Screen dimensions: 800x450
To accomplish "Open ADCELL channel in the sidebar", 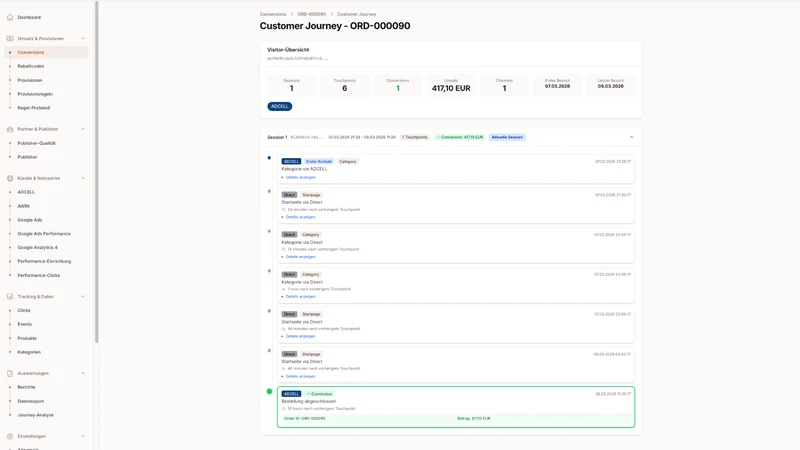I will point(26,192).
